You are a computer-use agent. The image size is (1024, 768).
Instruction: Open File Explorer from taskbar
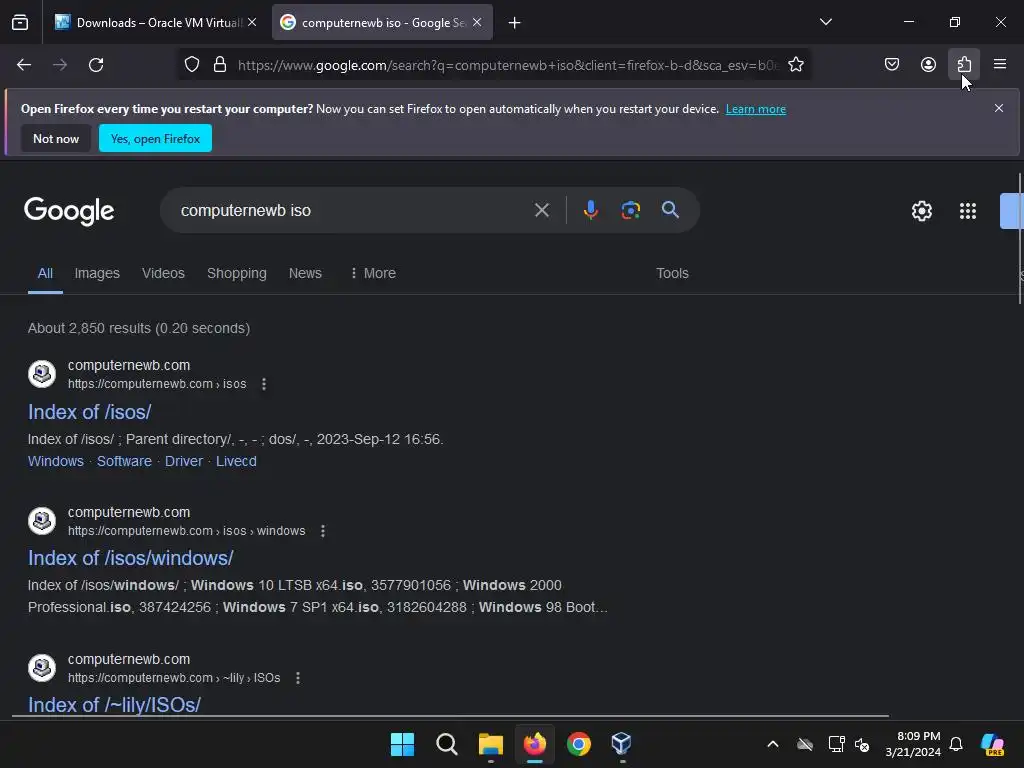490,744
